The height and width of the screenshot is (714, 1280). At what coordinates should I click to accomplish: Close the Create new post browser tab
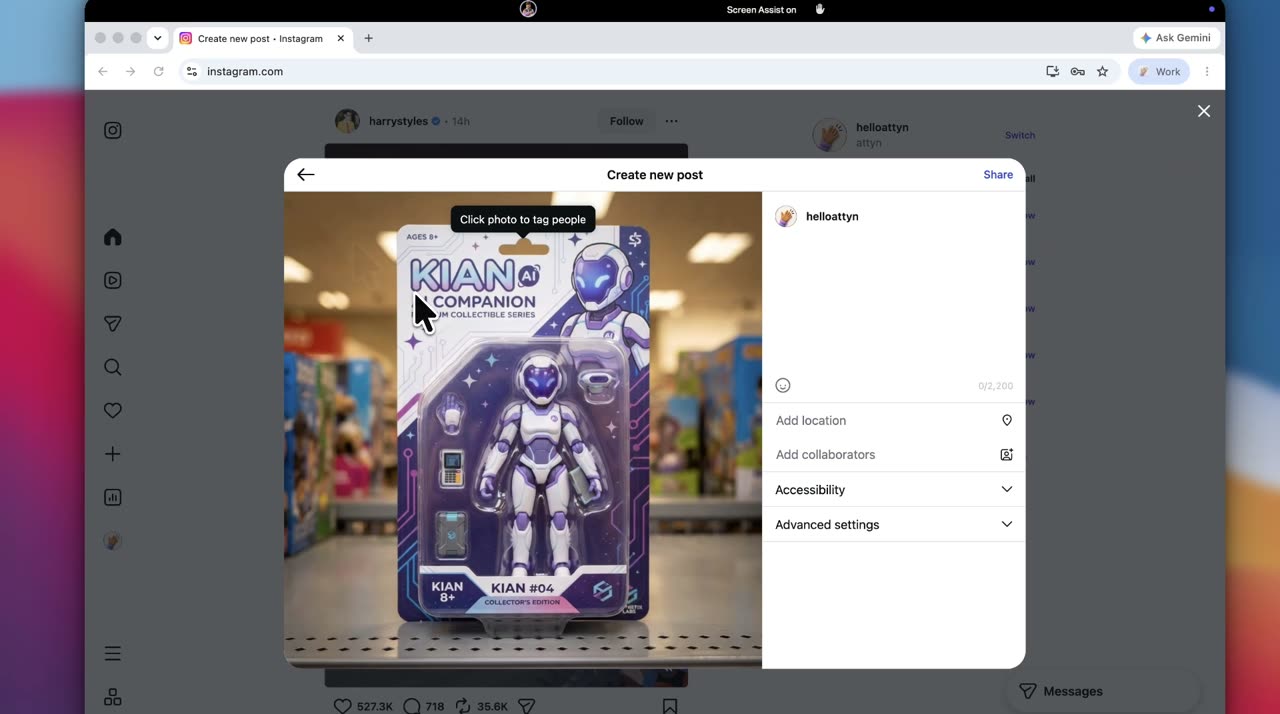[x=340, y=38]
